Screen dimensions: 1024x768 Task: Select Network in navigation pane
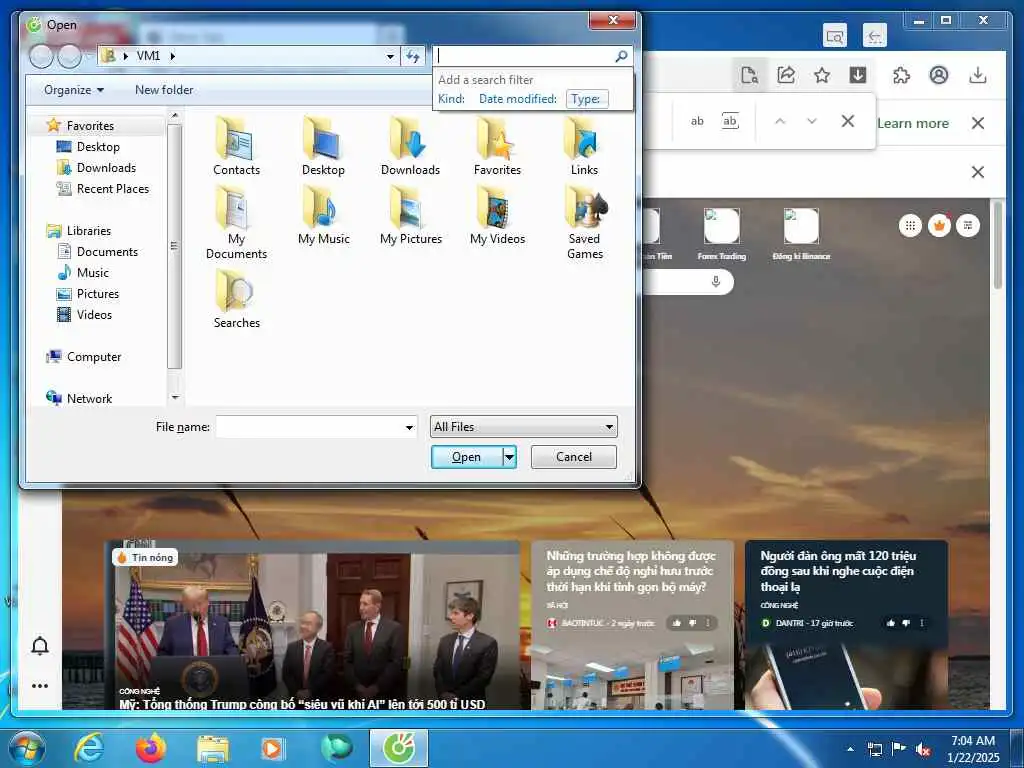click(79, 398)
